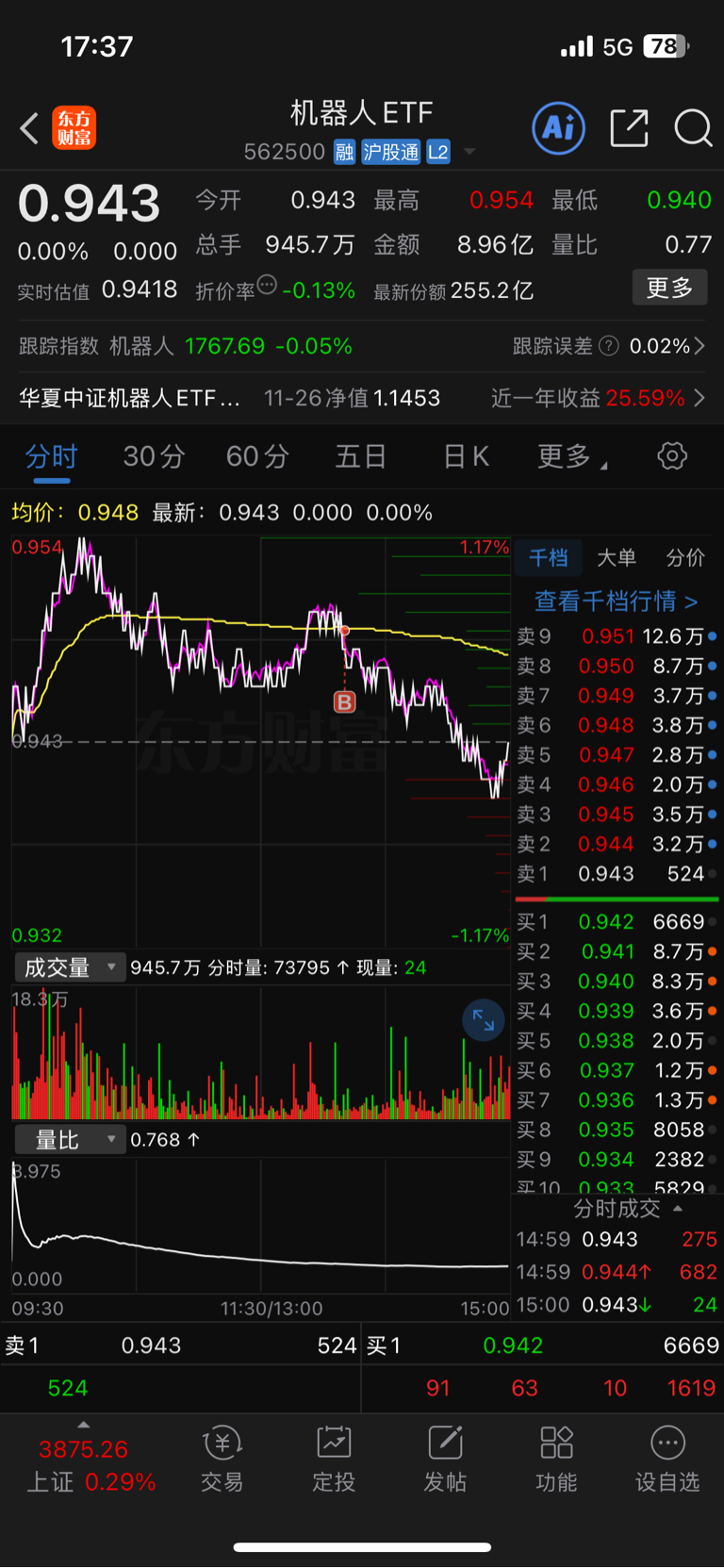Select 卖1 price 0.943 order book row

[x=617, y=874]
